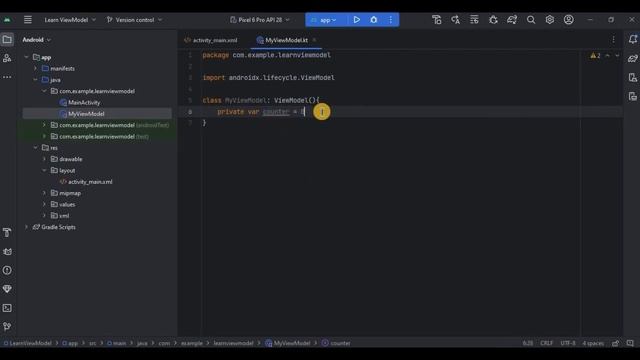Switch to activity_main.xml tab
Screen dimensions: 640x360
point(211,40)
